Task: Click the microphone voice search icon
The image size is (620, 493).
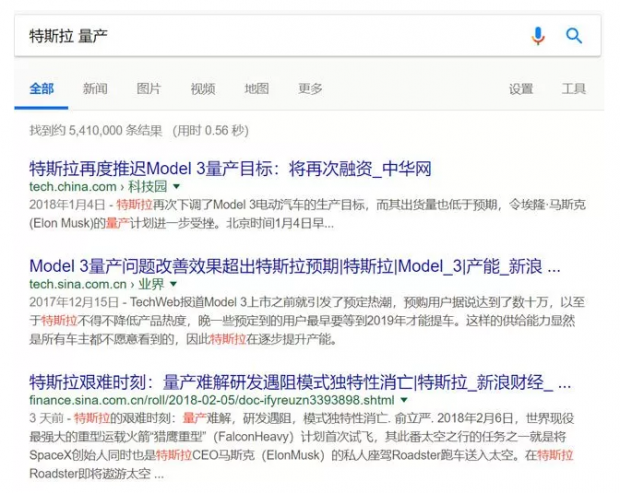Action: tap(538, 36)
